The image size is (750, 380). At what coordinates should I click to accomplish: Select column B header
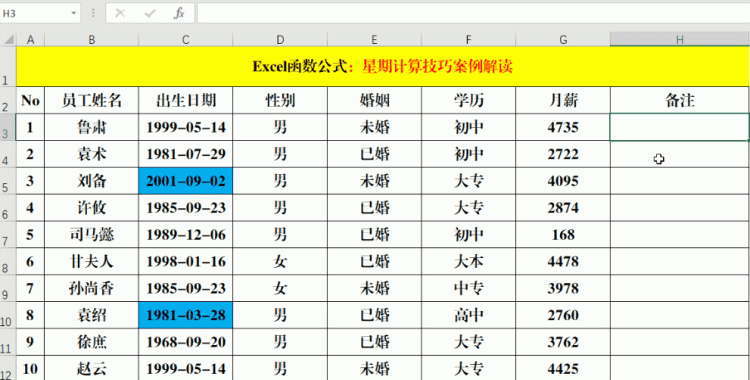point(91,40)
